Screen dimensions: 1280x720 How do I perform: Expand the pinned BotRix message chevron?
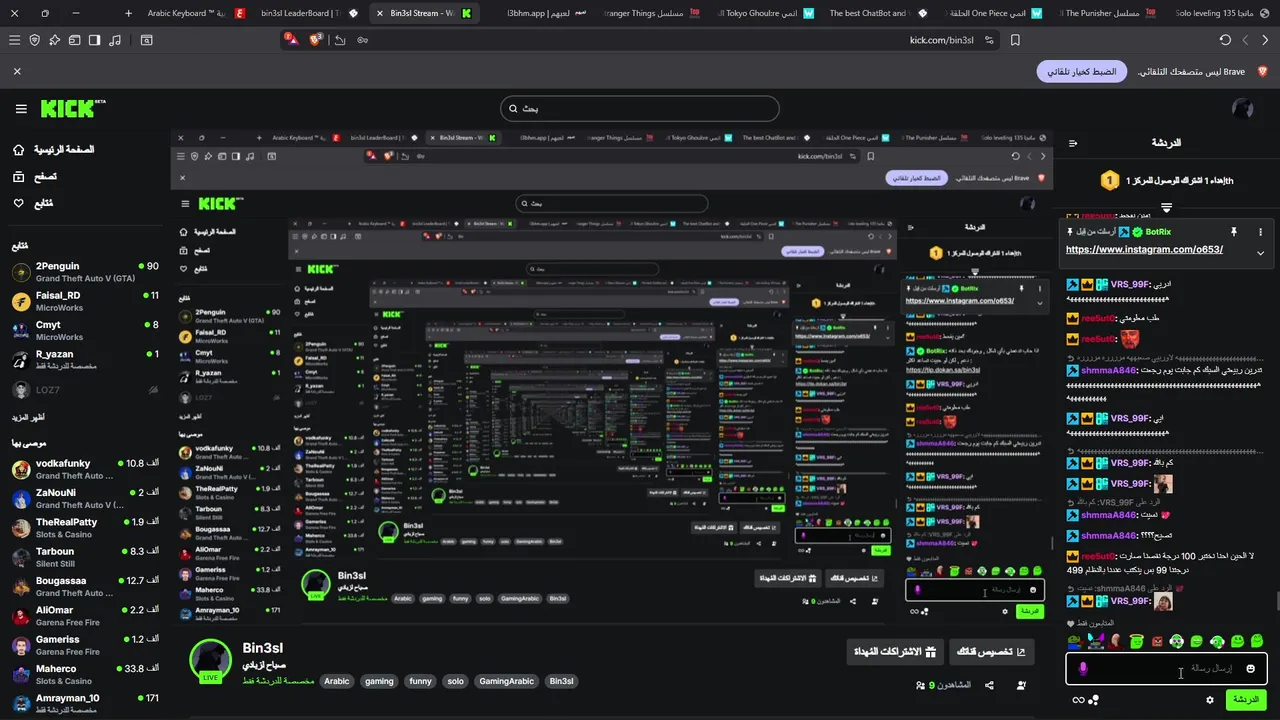[1260, 253]
